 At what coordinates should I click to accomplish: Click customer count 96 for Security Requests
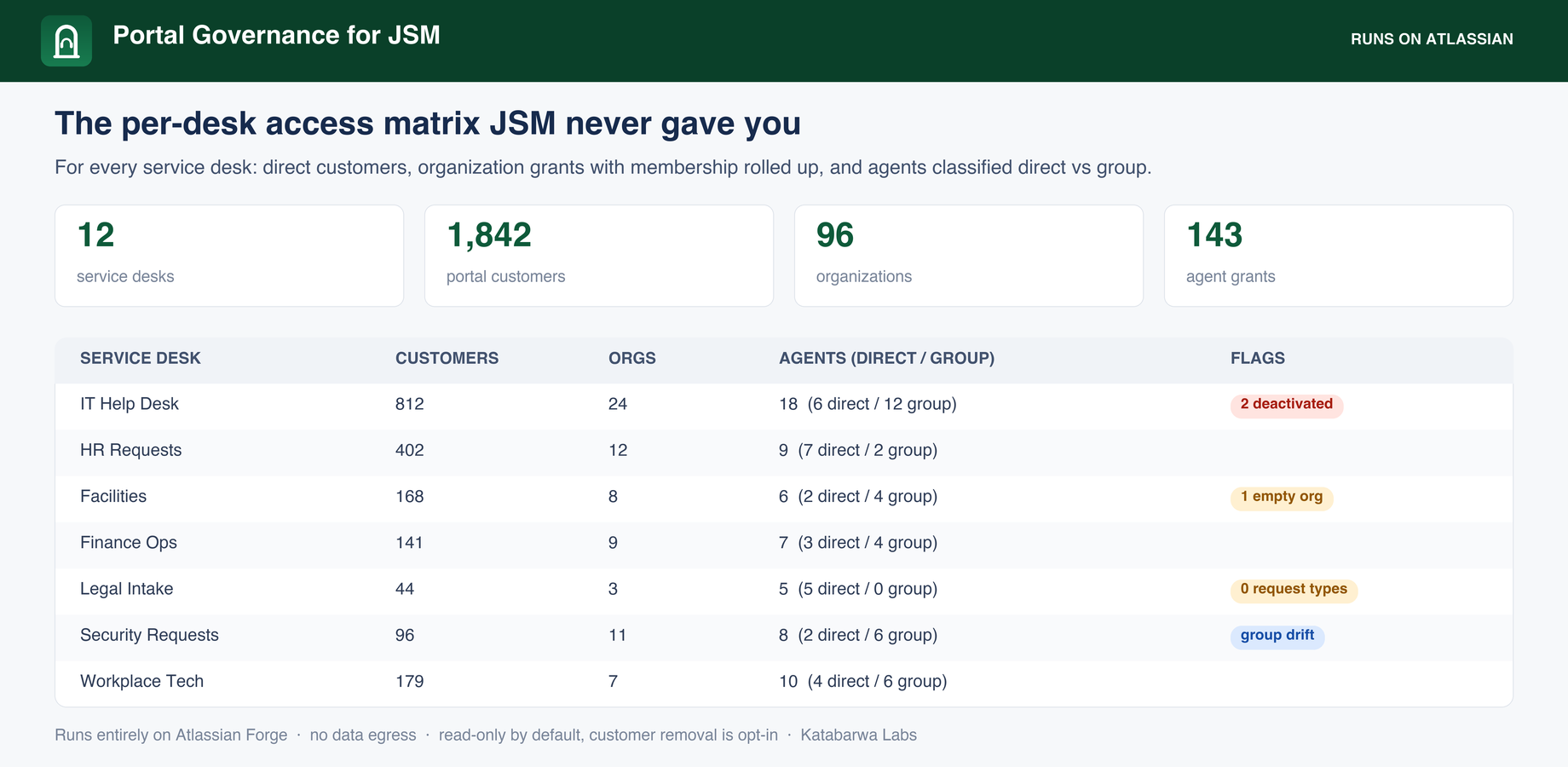click(405, 635)
